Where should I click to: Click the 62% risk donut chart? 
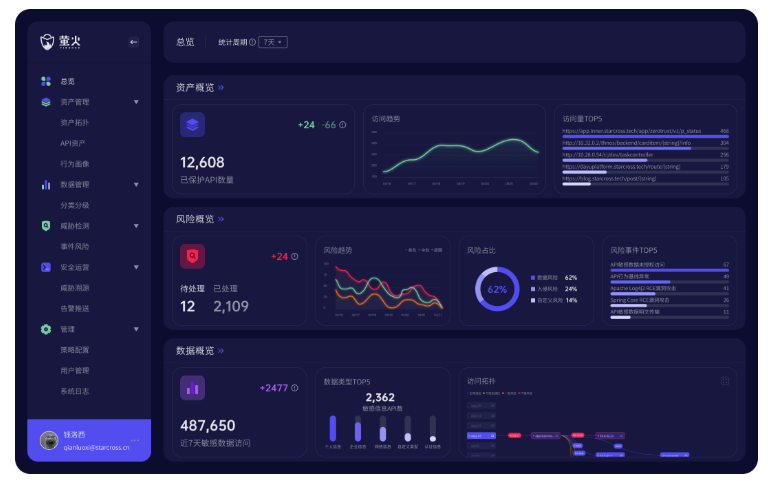click(497, 289)
